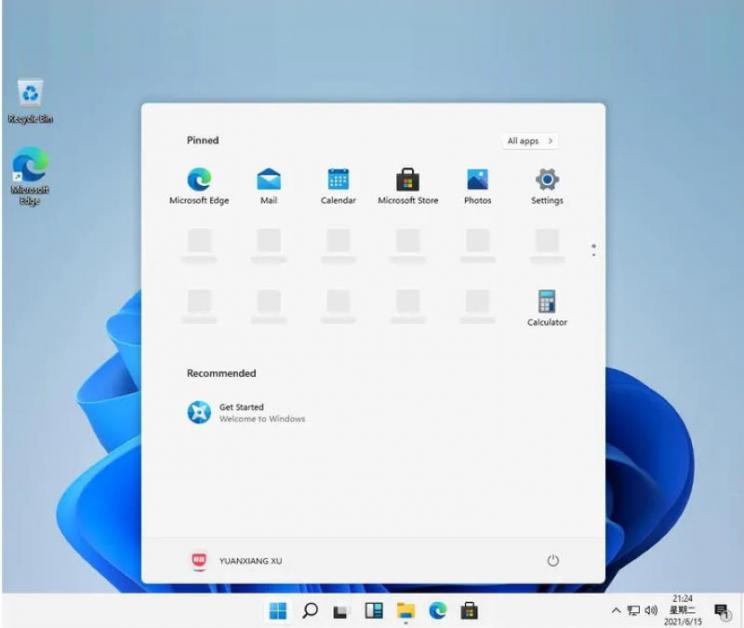Open Task View on the taskbar
The image size is (744, 628).
pyautogui.click(x=340, y=611)
